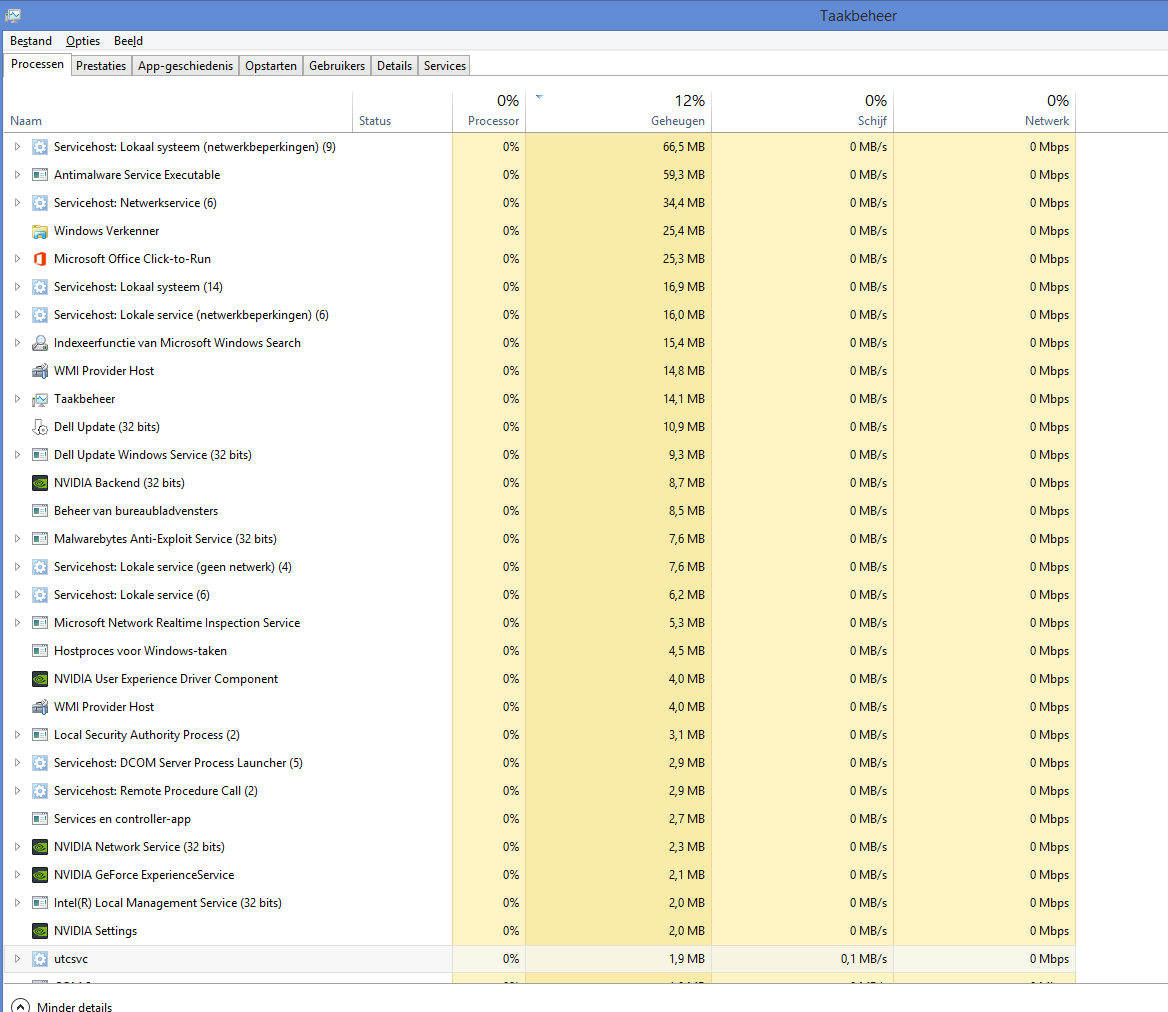Sort by the Processor column header
This screenshot has height=1012, width=1168.
[489, 111]
